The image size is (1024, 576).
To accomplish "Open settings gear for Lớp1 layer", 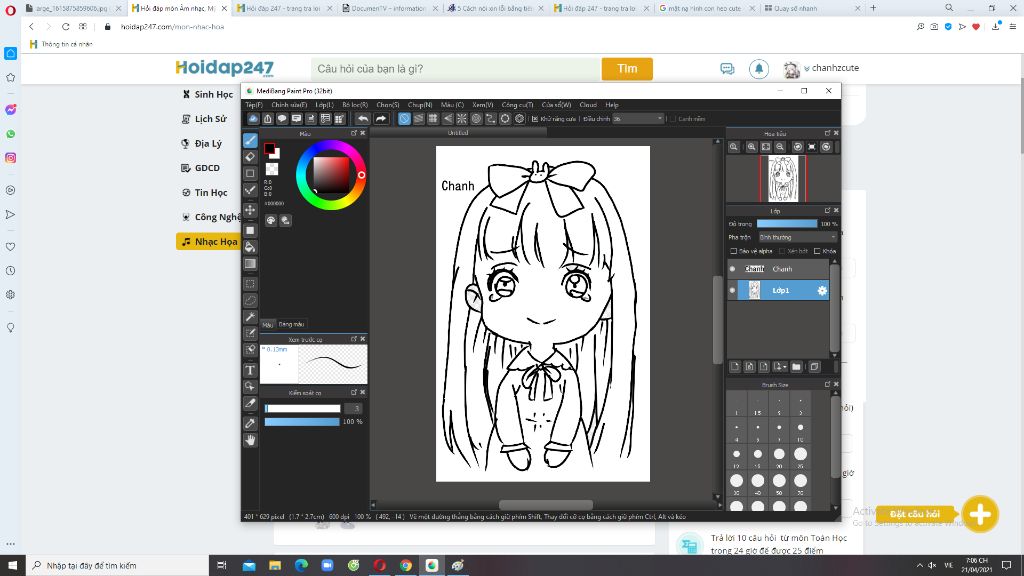I will [x=822, y=291].
